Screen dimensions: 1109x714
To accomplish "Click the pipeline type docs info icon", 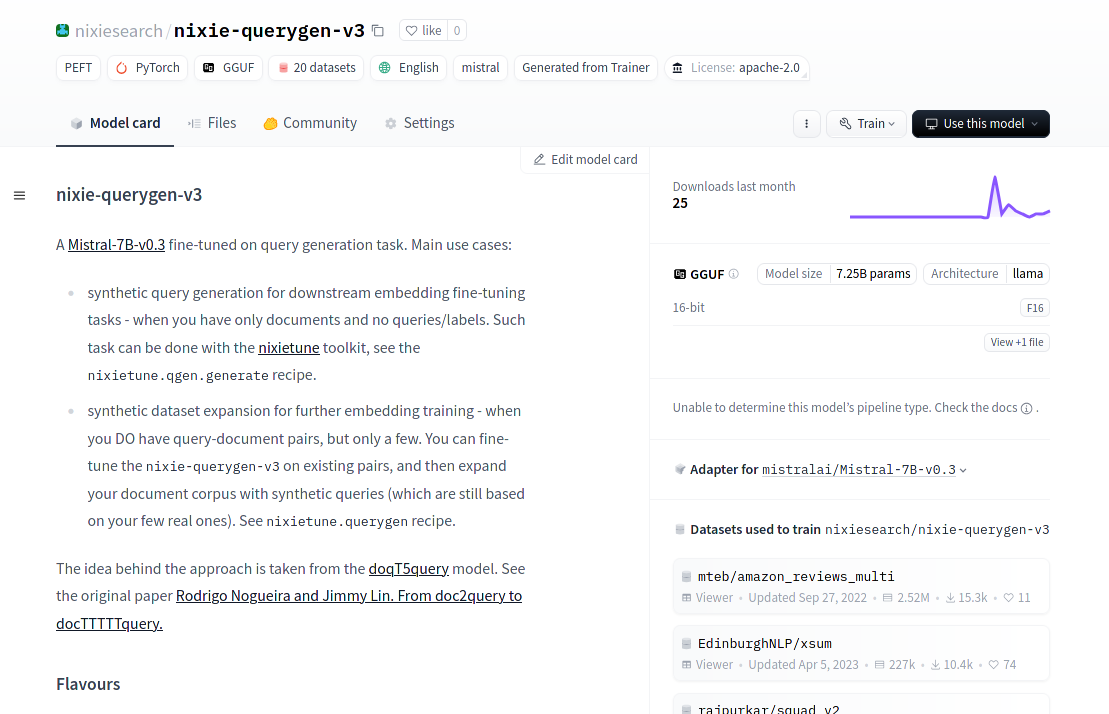I will point(1026,408).
